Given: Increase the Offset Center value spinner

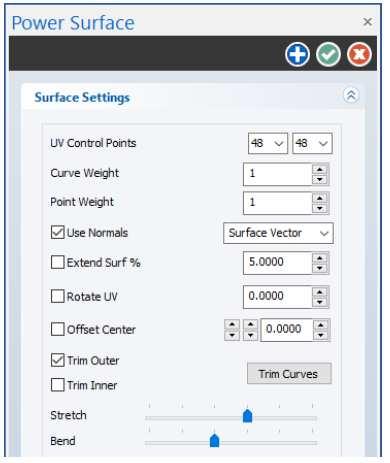Looking at the screenshot, I should pyautogui.click(x=321, y=325).
